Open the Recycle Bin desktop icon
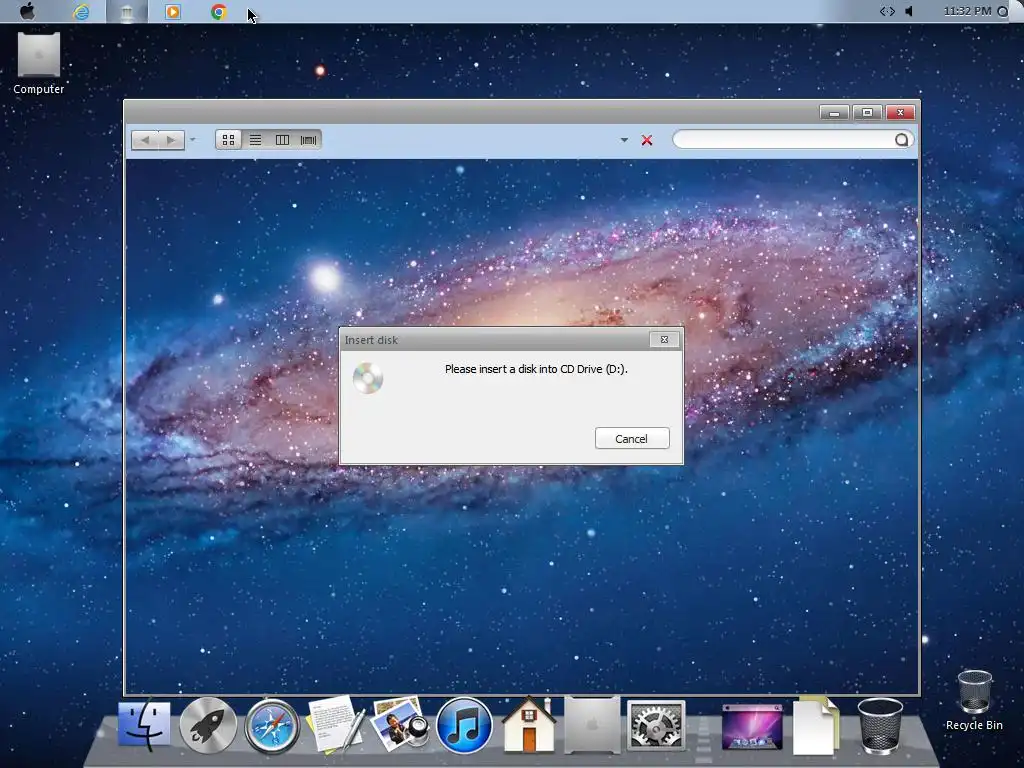The width and height of the screenshot is (1024, 768). (x=974, y=701)
